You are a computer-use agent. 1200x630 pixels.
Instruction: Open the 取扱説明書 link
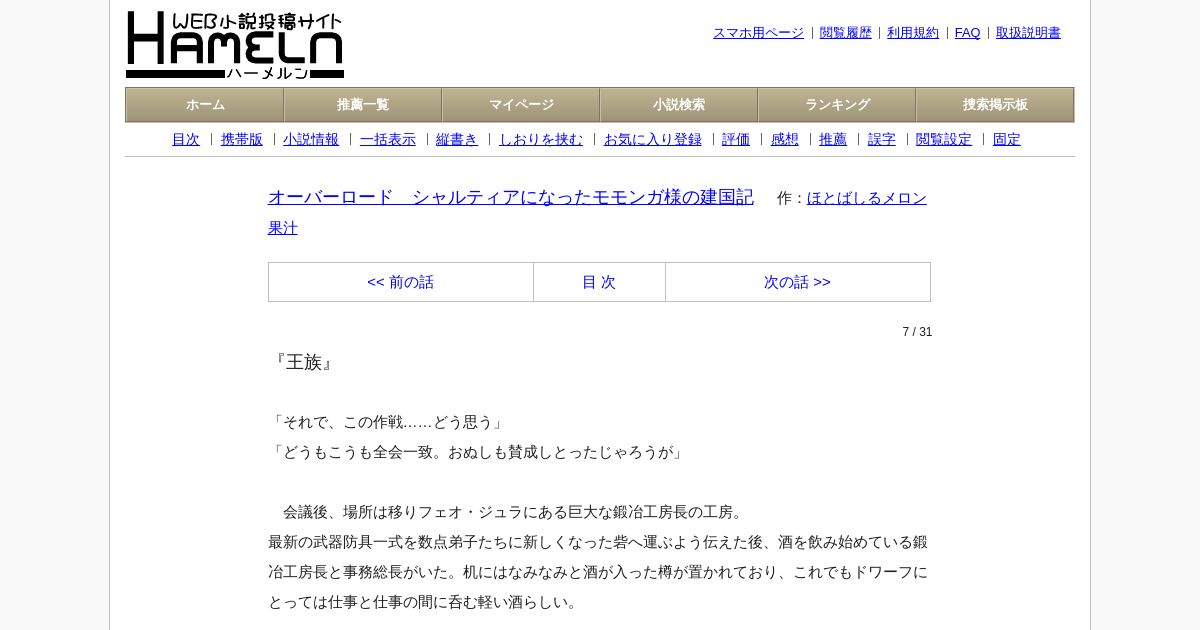(x=1028, y=33)
